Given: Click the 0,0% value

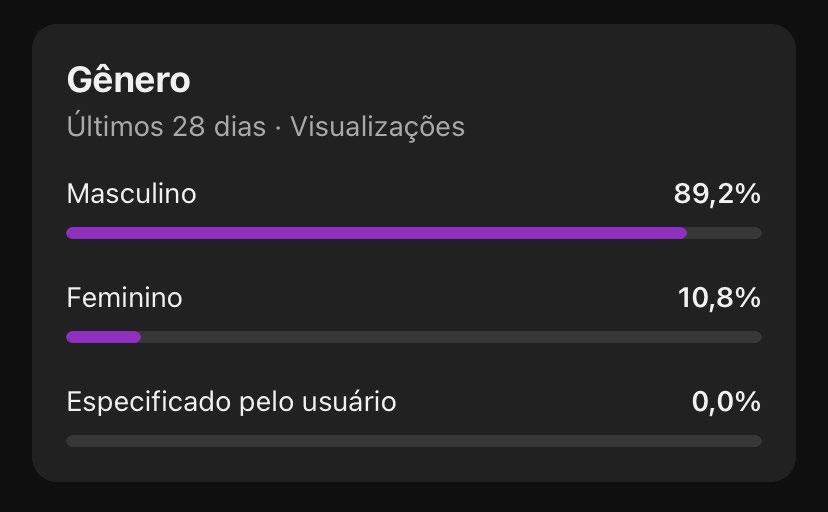Looking at the screenshot, I should 726,402.
